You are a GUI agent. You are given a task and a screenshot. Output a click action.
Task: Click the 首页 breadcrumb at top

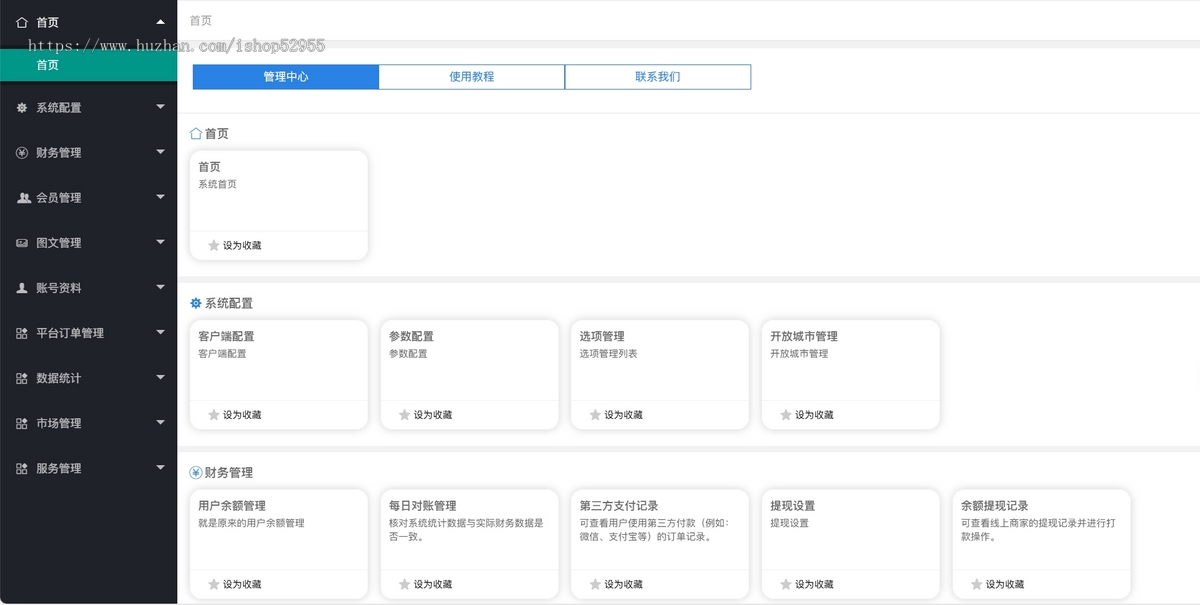201,20
